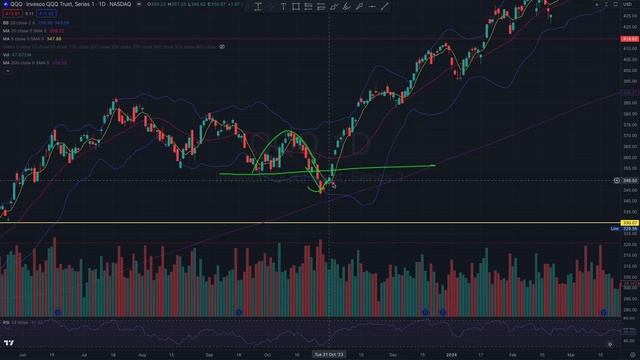Image resolution: width=640 pixels, height=360 pixels.
Task: Click the middle icon in top-right pane controls
Action: coord(606,4)
